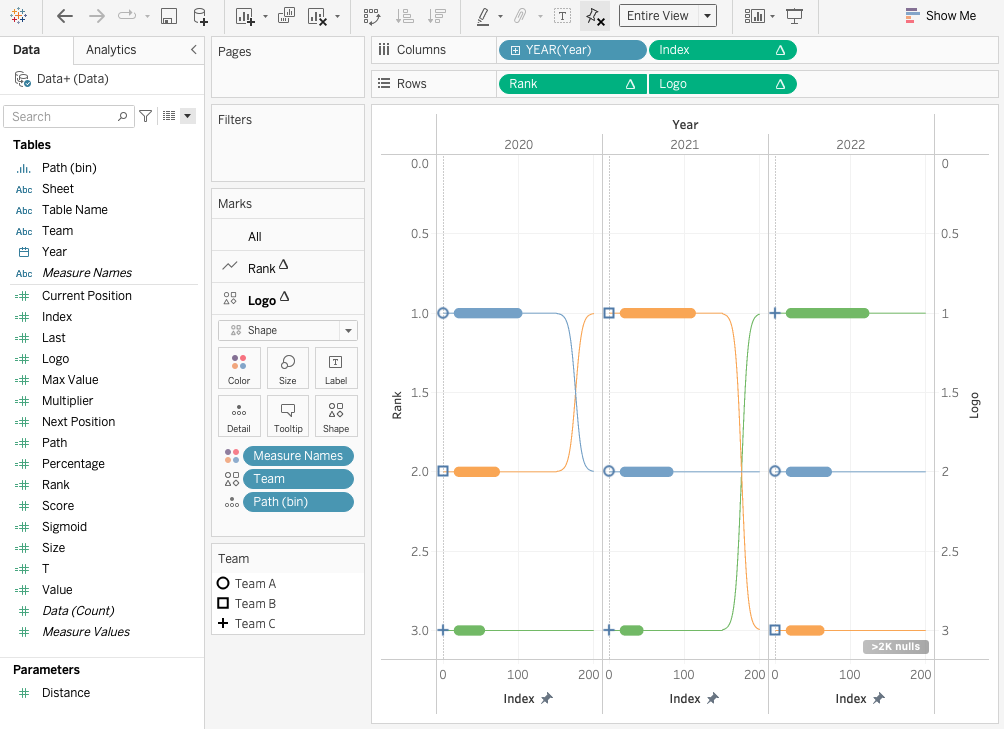Viewport: 1004px width, 729px height.
Task: Open the Show Me panel
Action: [x=941, y=16]
